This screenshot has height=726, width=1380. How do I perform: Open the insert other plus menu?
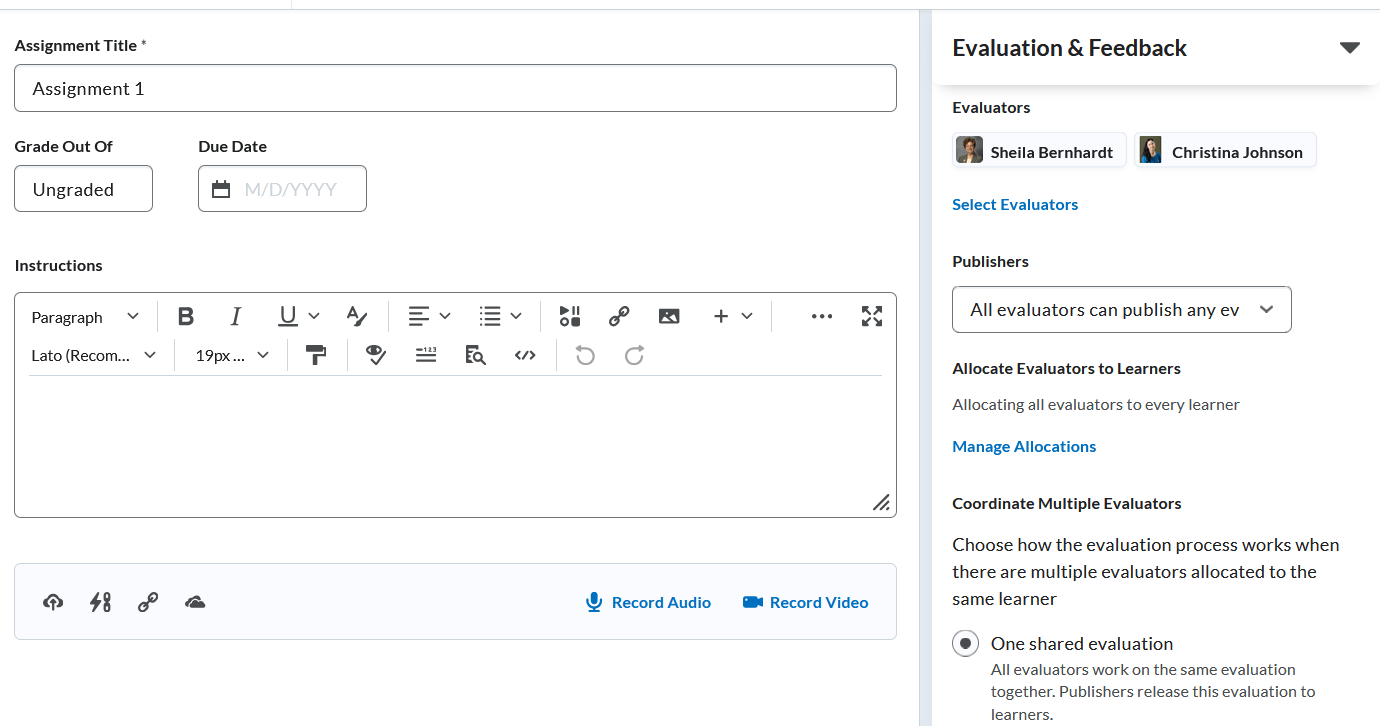click(x=732, y=317)
